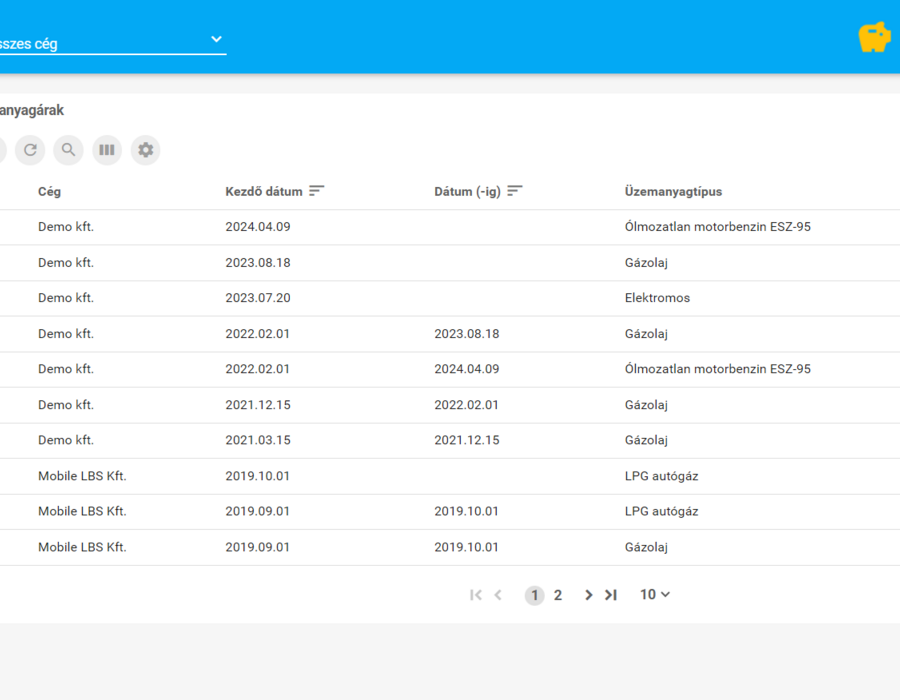
Task: Select the Elektromos fuel type cell
Action: (x=657, y=298)
